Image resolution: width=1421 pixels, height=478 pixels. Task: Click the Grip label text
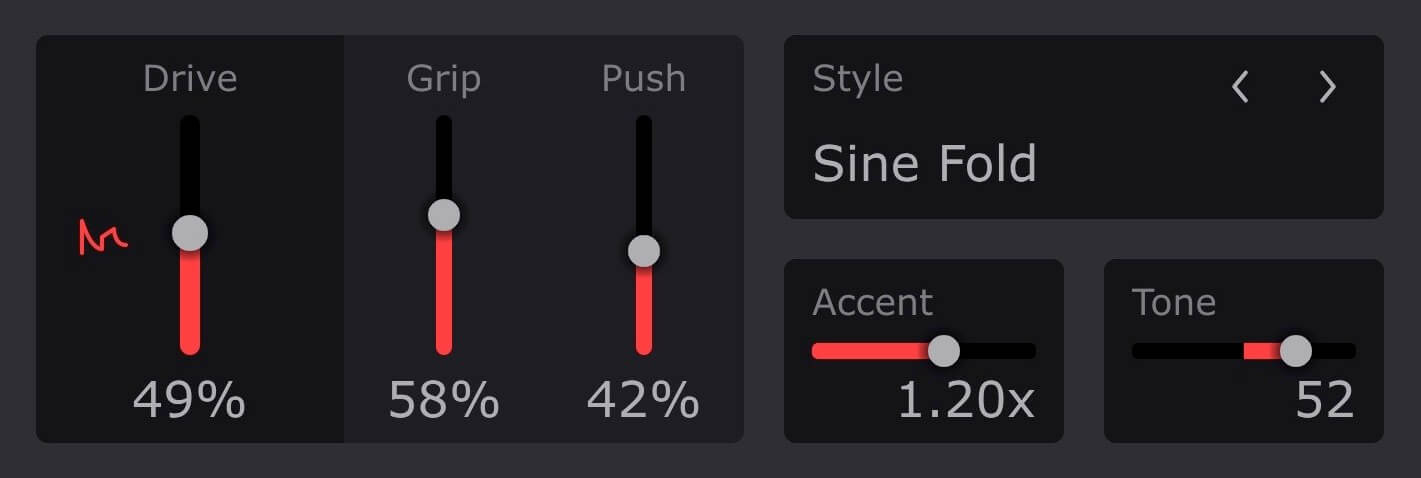tap(444, 78)
